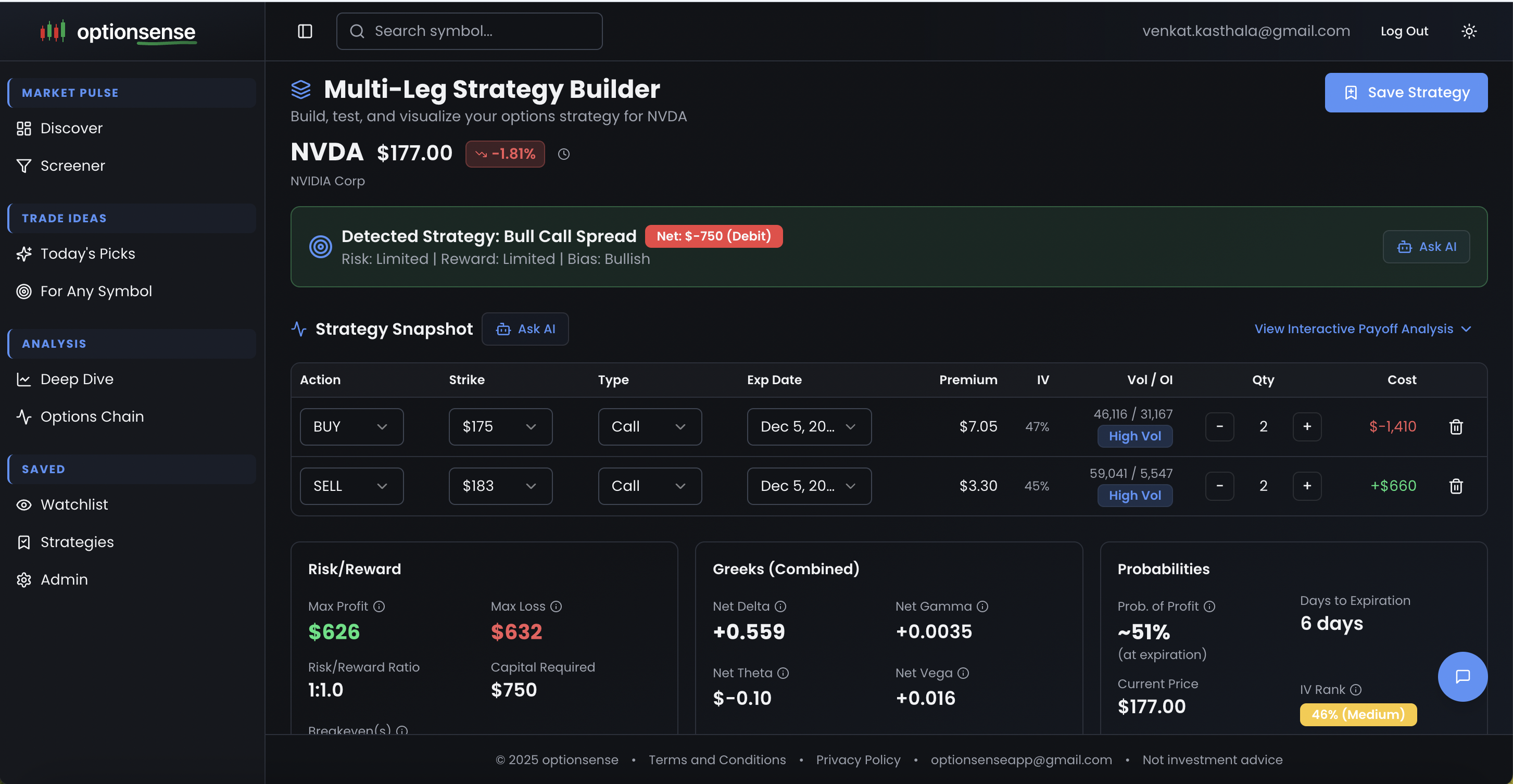Screen dimensions: 1513x784
Task: Click the Net Delta info icon
Action: (x=780, y=606)
